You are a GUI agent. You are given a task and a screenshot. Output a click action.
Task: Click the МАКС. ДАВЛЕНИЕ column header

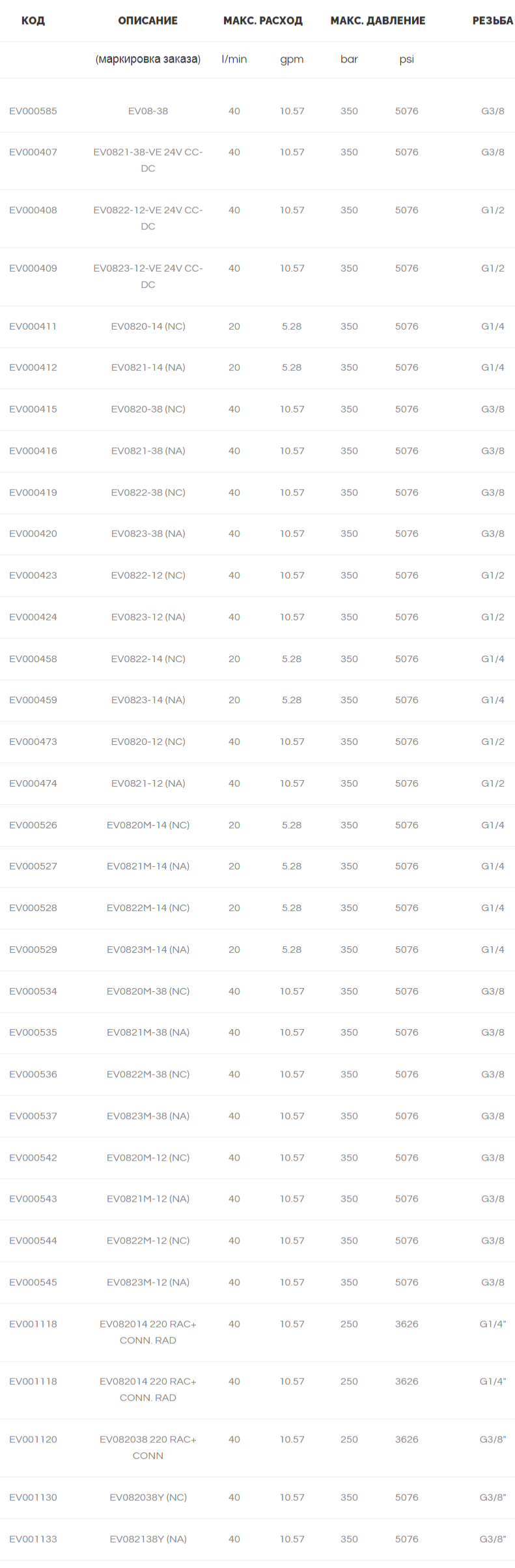coord(378,21)
